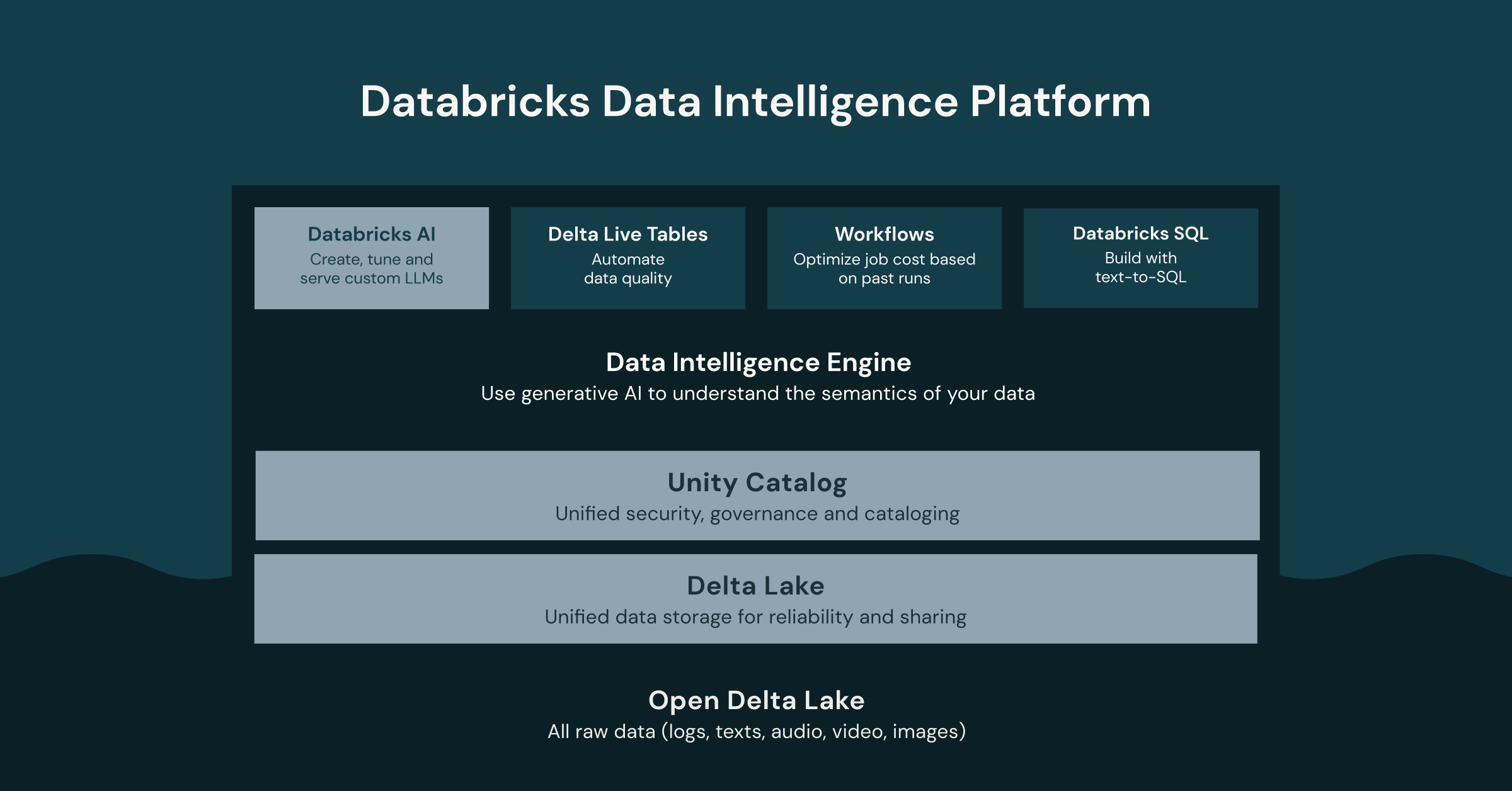The image size is (1512, 791).
Task: Click 'Optimize job cost based on past runs'
Action: coord(884,269)
